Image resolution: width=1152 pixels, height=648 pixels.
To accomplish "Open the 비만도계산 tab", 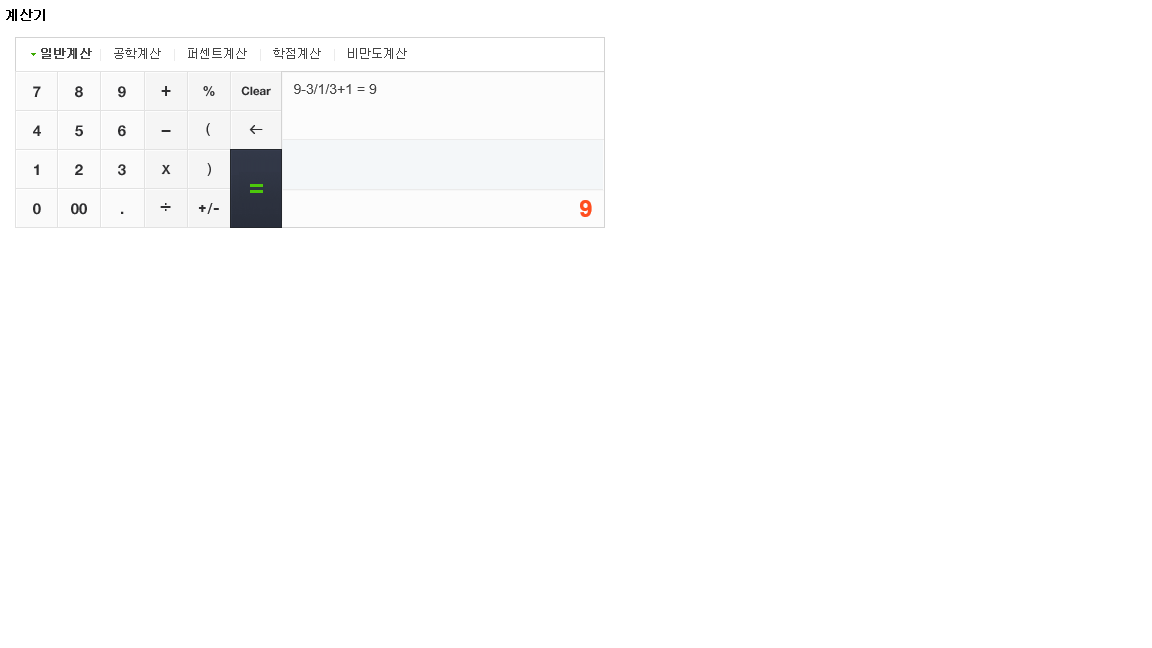I will pyautogui.click(x=377, y=54).
